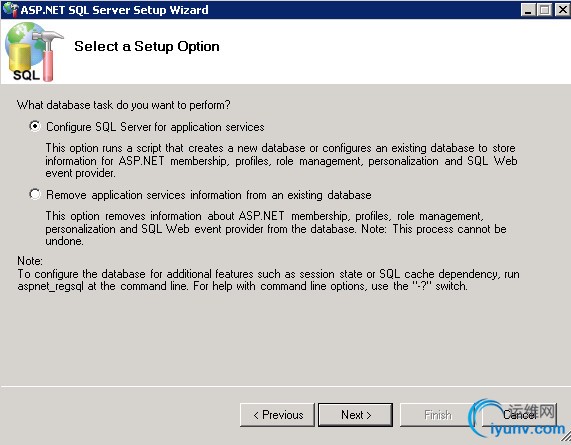571x445 pixels.
Task: Click the window resize grip corner
Action: tap(565, 439)
